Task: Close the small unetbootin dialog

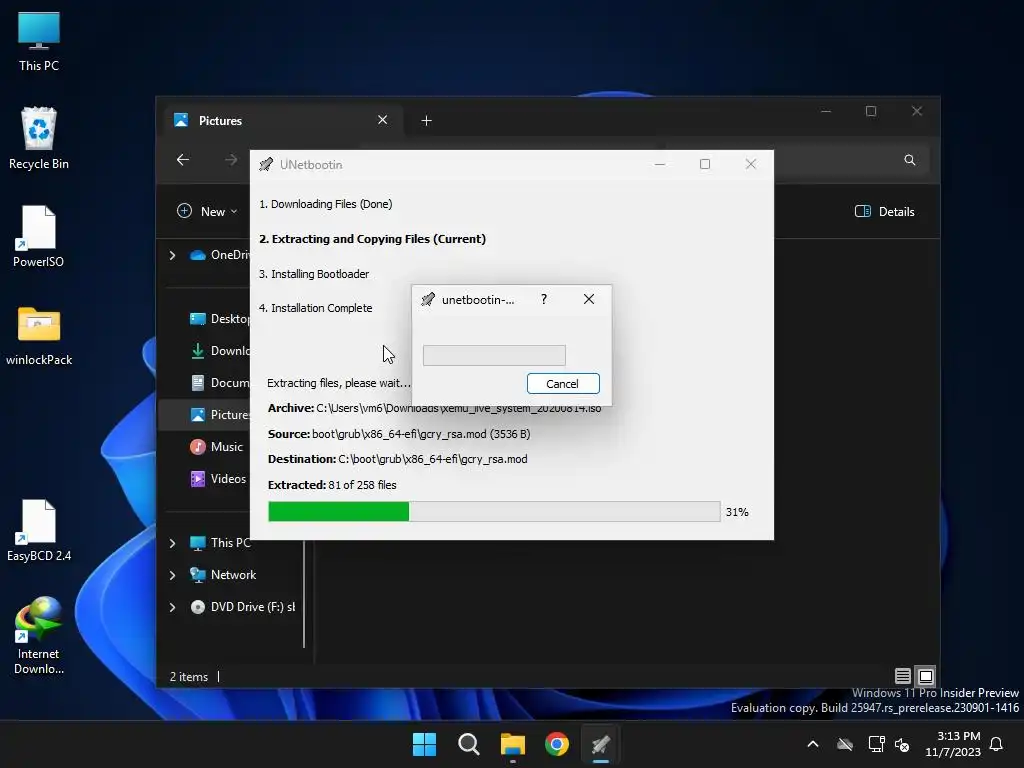Action: (588, 299)
